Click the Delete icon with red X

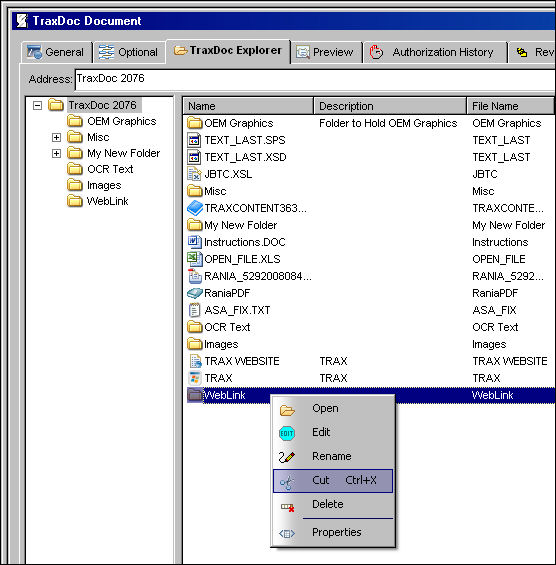288,507
